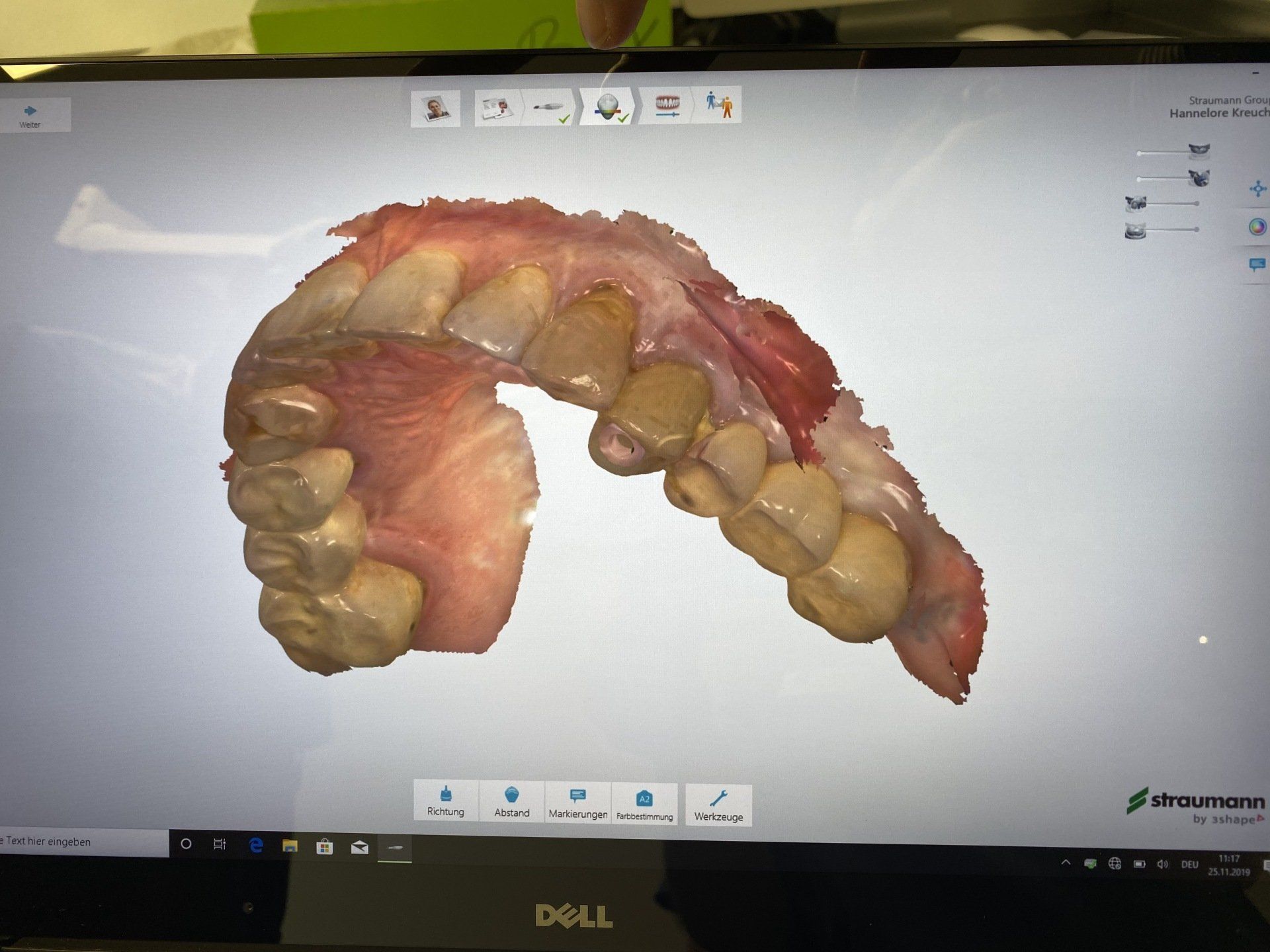Toggle the second jaw scan thumbnail visibility

1199,178
